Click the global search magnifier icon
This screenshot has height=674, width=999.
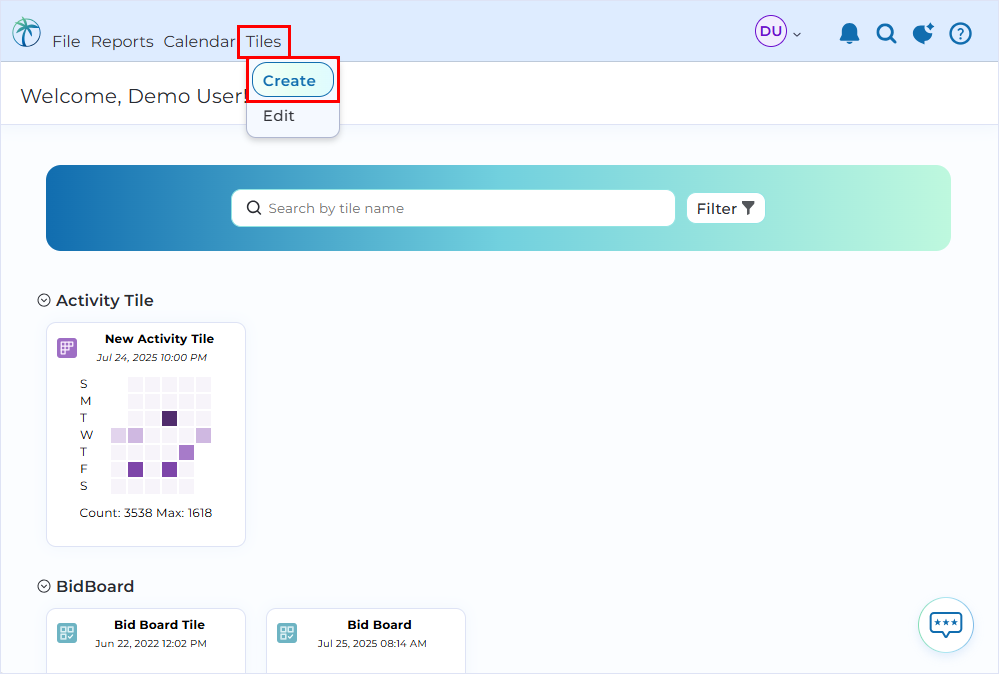[x=886, y=32]
